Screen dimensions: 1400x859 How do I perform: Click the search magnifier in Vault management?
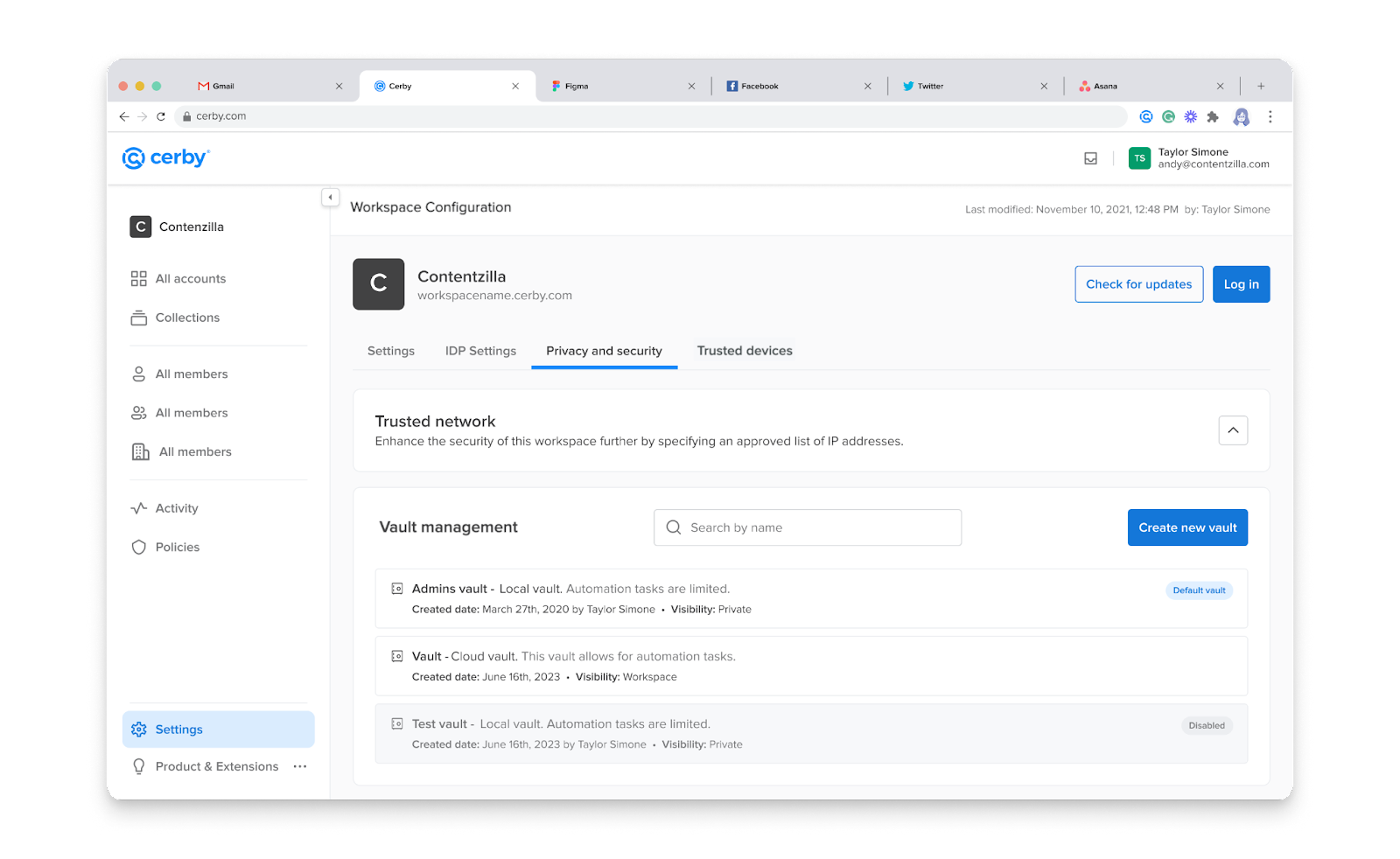coord(673,527)
